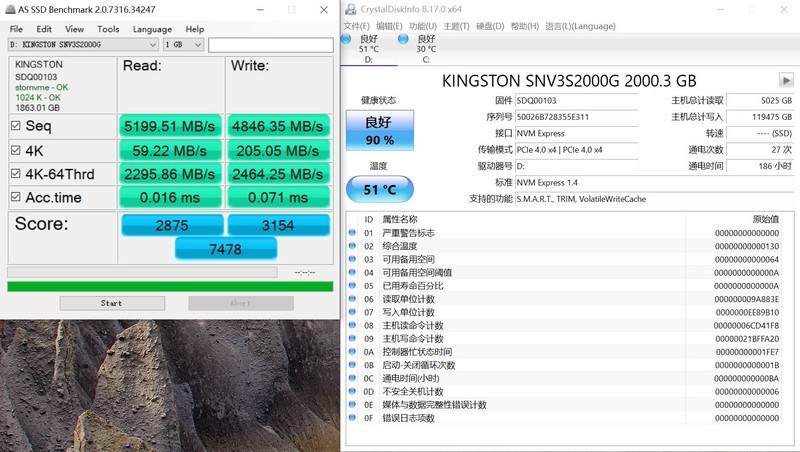800x452 pixels.
Task: Open the 硬盘(D) menu in CrystalDiskInfo
Action: 490,26
